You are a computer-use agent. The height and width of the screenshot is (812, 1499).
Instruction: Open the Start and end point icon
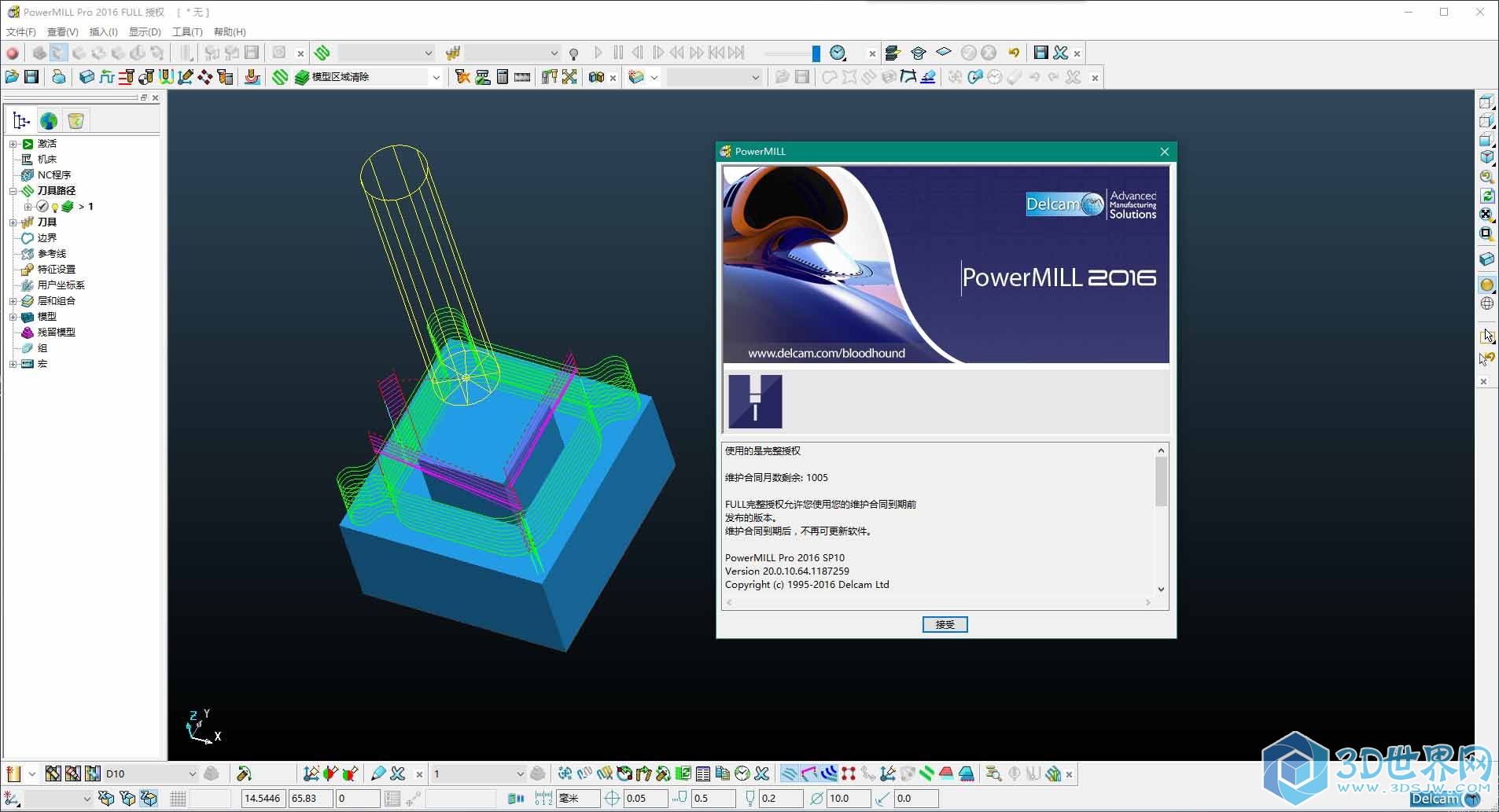[x=146, y=77]
